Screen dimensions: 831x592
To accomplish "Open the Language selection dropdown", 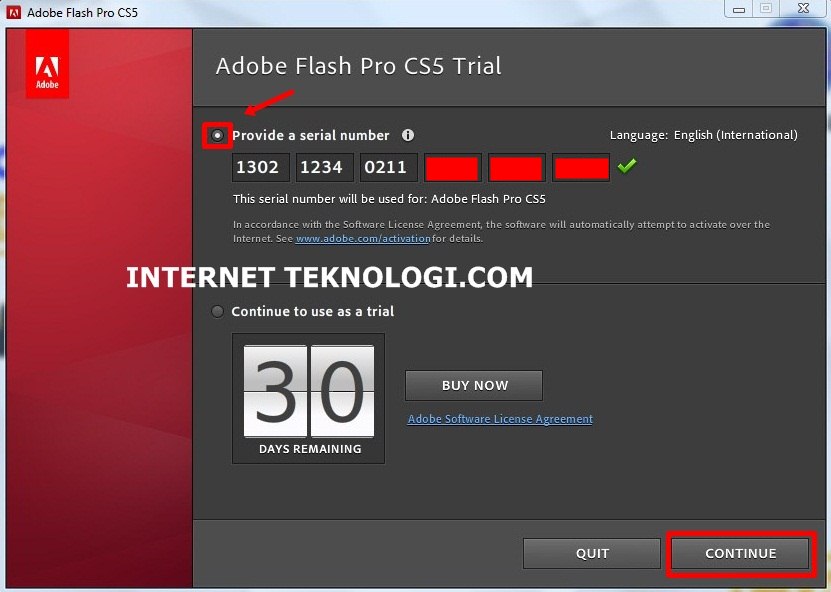I will pos(735,135).
